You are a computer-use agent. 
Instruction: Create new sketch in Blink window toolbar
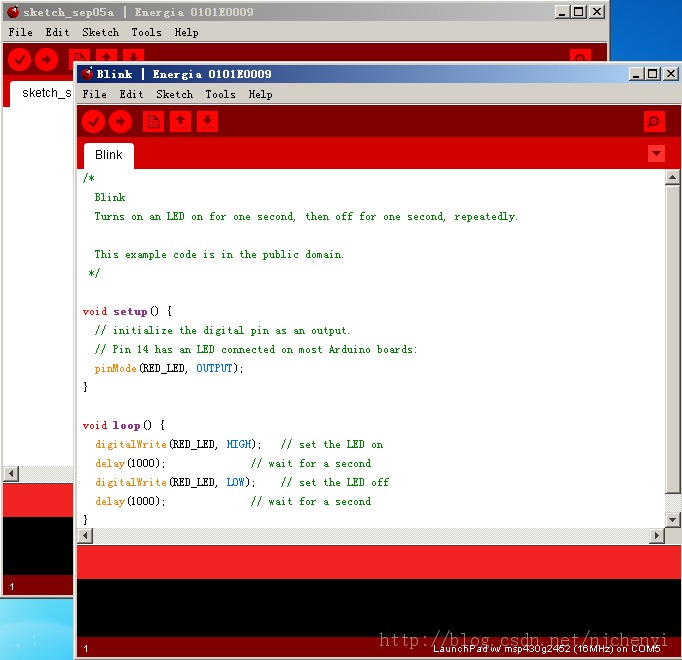pyautogui.click(x=154, y=121)
